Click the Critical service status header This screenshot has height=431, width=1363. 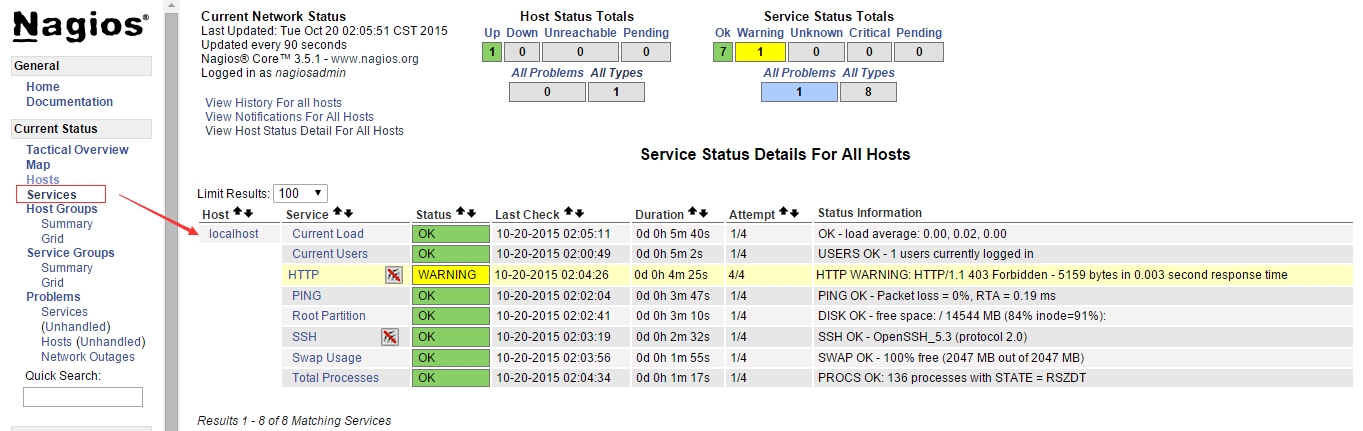869,33
